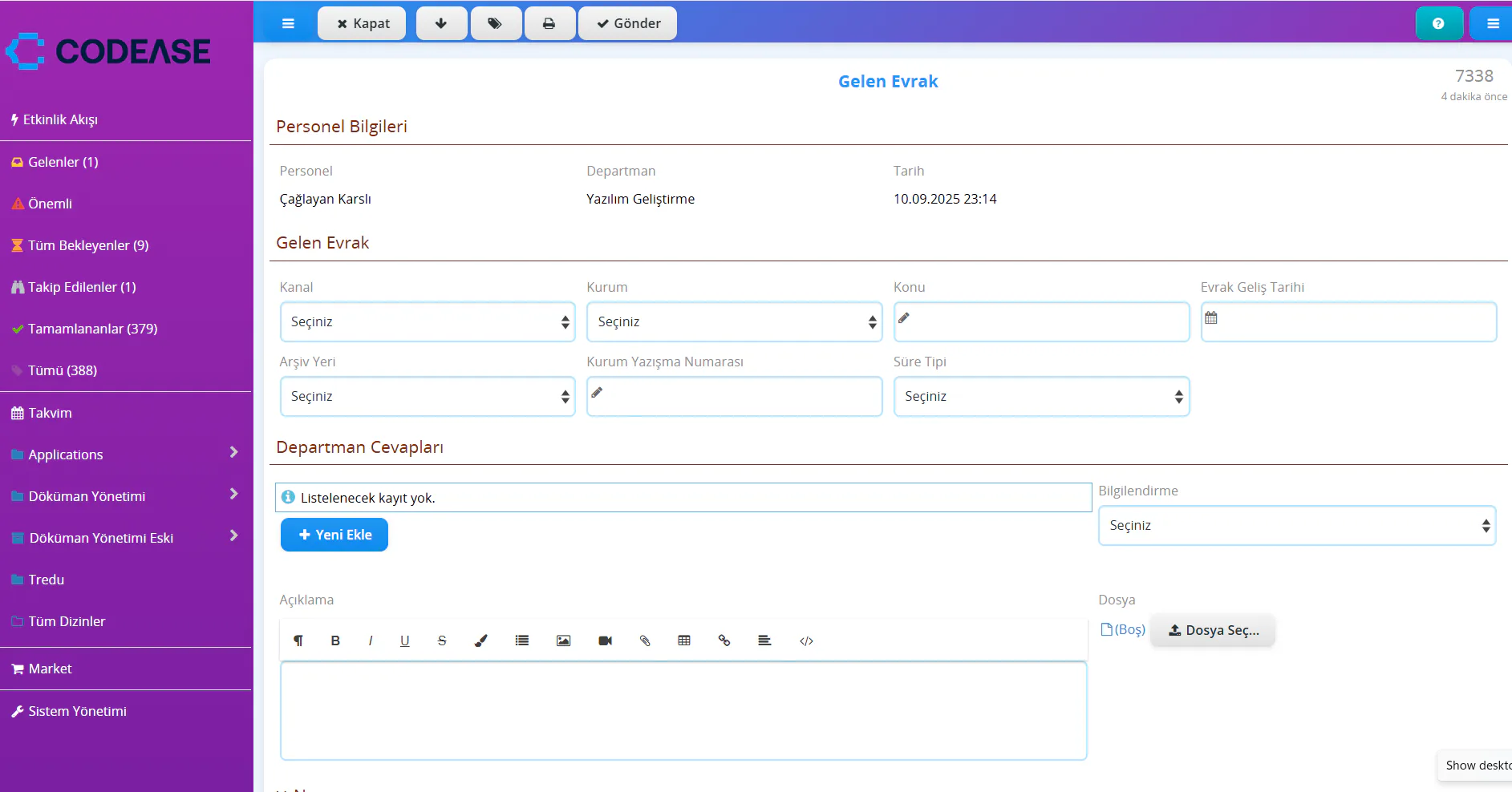Open the Kanal dropdown
1512x792 pixels.
pyautogui.click(x=428, y=321)
